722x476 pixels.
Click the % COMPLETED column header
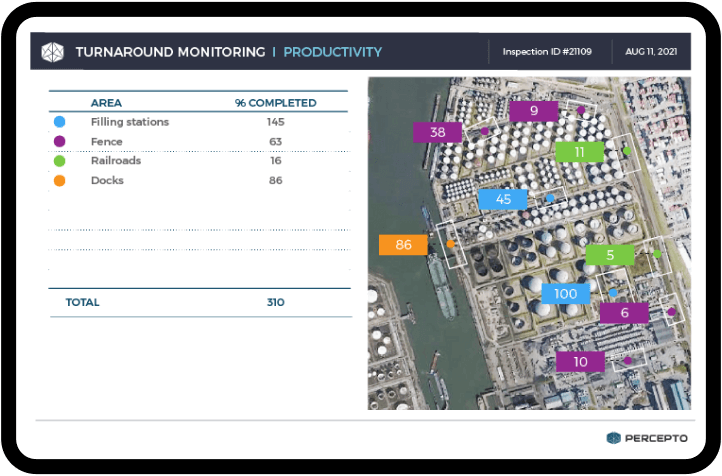275,103
